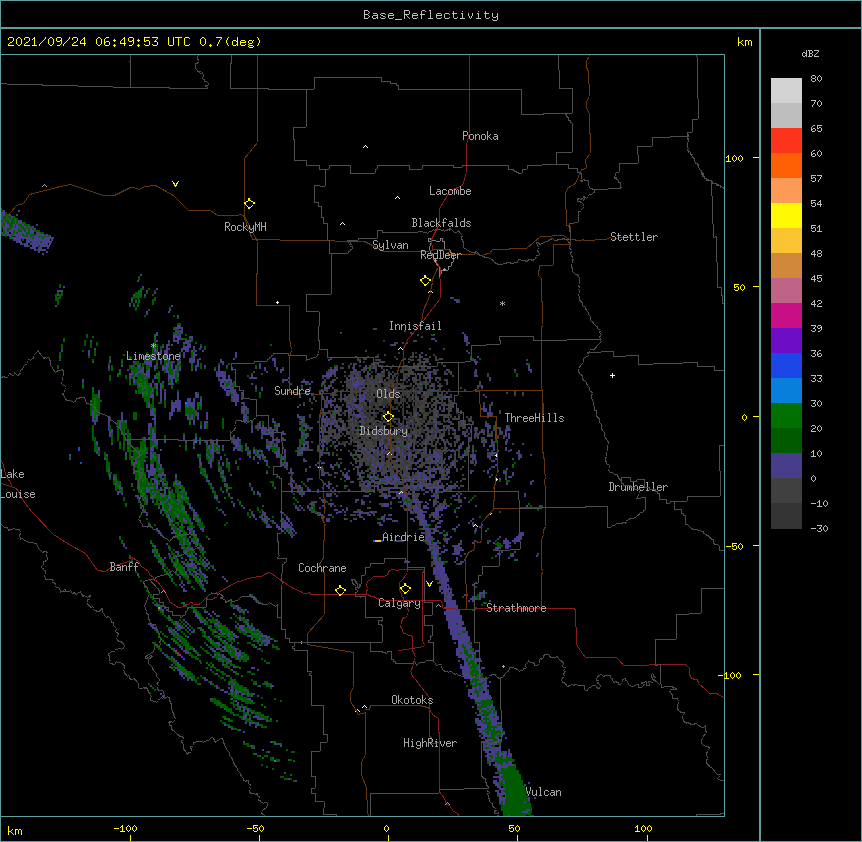Click the yellow diamond marker below Olds
862x842 pixels.
pyautogui.click(x=388, y=417)
